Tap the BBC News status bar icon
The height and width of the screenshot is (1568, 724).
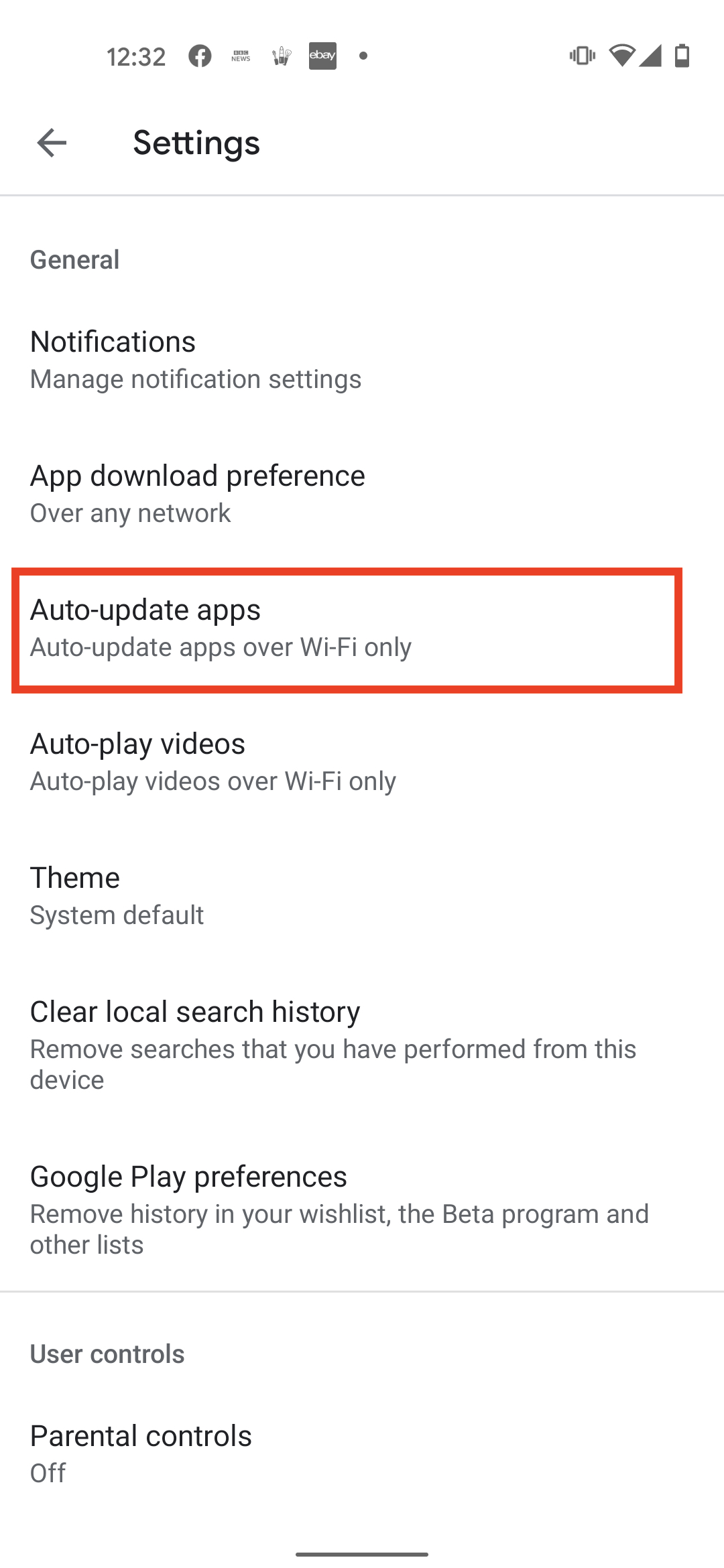point(241,56)
